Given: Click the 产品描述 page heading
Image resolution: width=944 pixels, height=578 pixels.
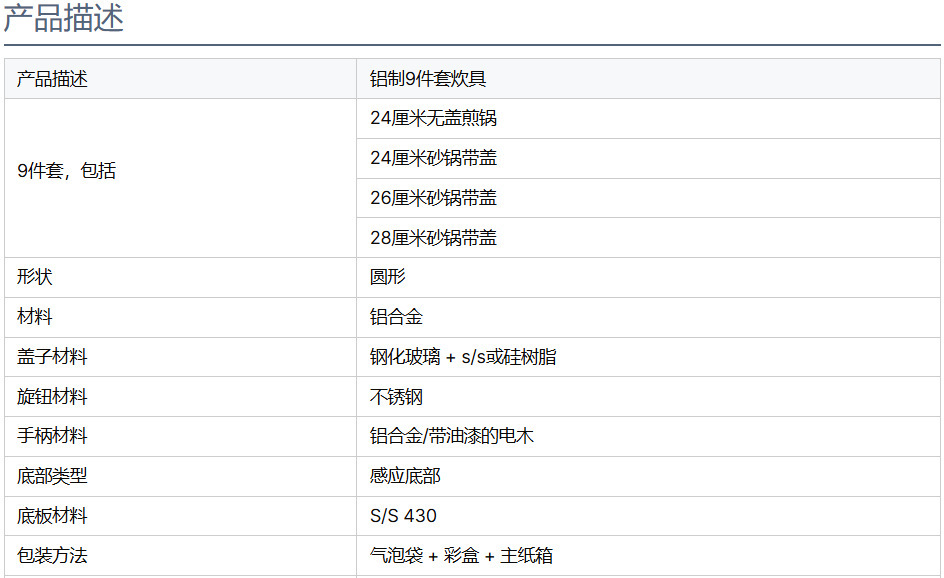Looking at the screenshot, I should pos(64,17).
